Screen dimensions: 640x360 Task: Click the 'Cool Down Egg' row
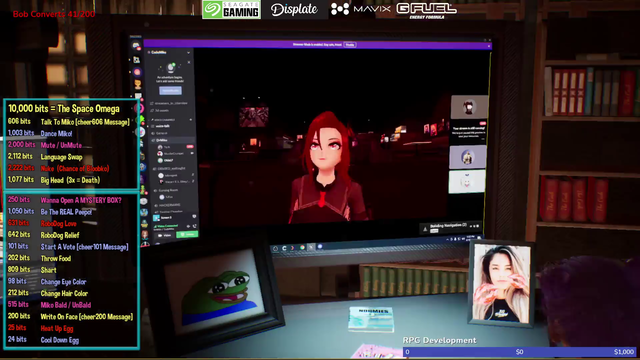coord(43,340)
